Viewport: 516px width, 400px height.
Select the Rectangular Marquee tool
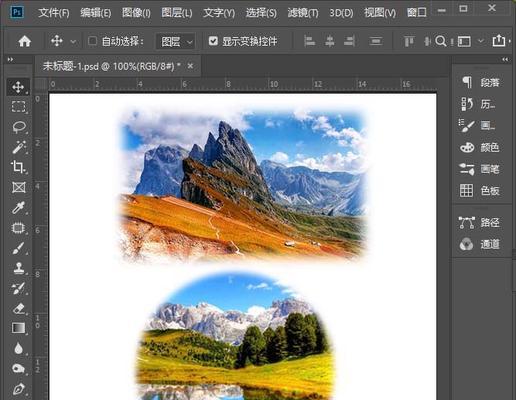(18, 107)
